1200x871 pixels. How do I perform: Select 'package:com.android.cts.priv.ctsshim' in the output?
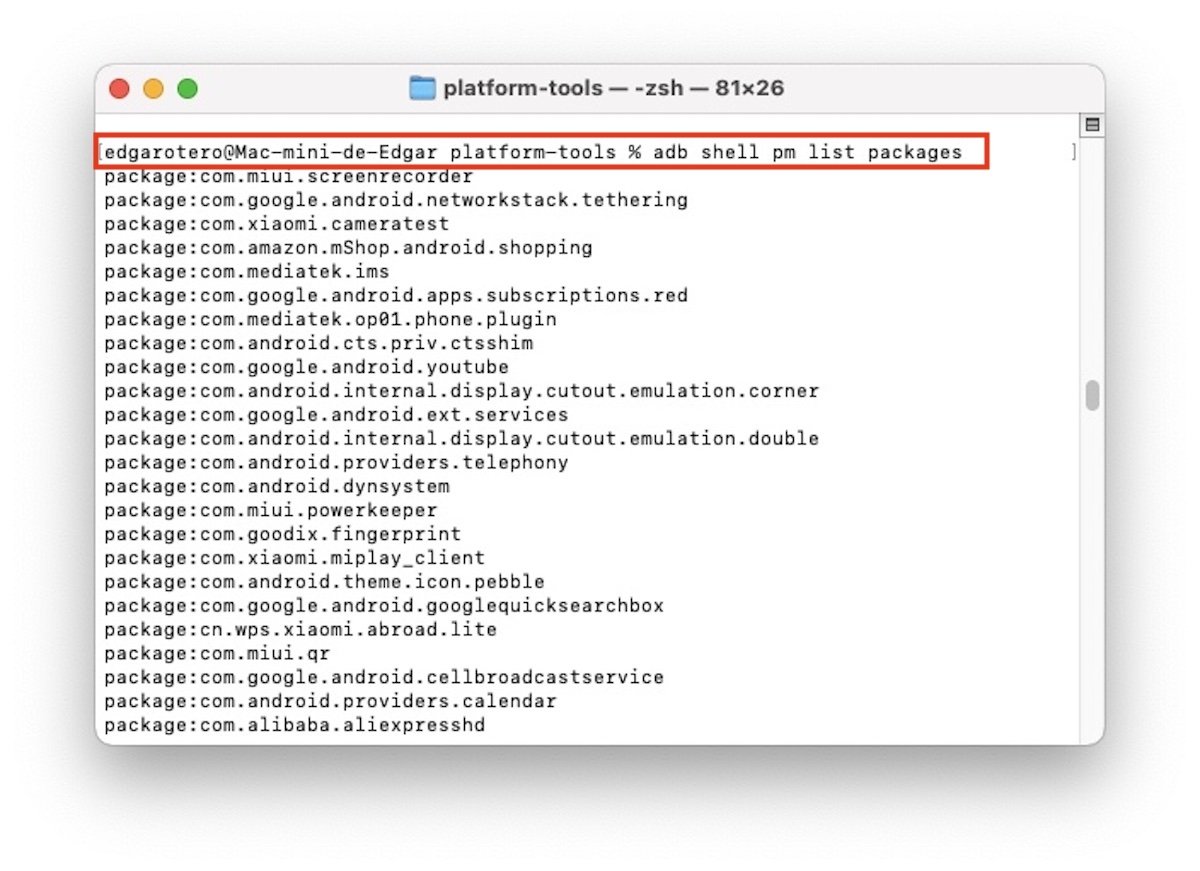tap(319, 343)
